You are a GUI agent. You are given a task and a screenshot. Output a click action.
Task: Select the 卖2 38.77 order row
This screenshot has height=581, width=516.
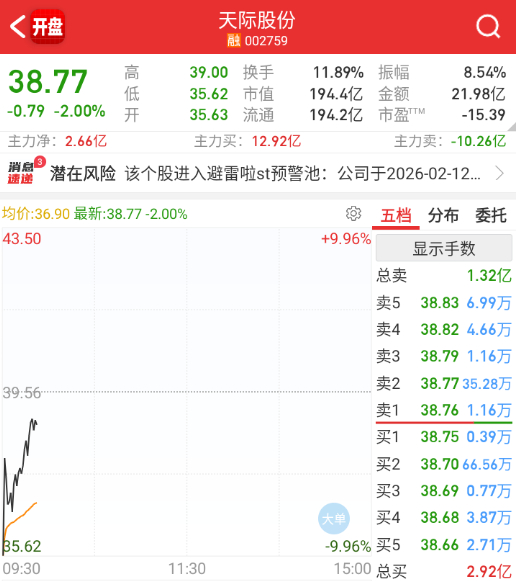coord(444,383)
